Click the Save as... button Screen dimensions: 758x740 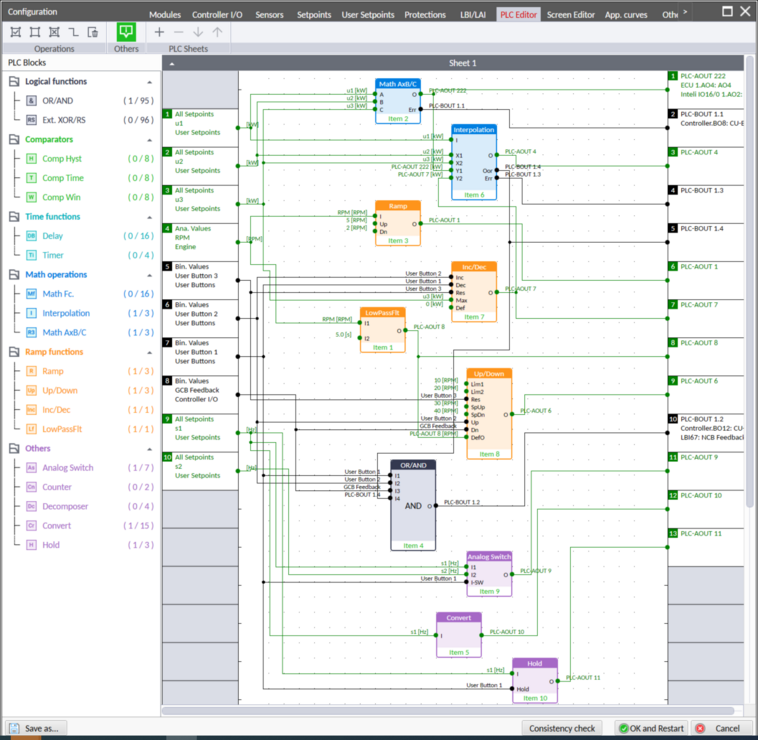(35, 728)
